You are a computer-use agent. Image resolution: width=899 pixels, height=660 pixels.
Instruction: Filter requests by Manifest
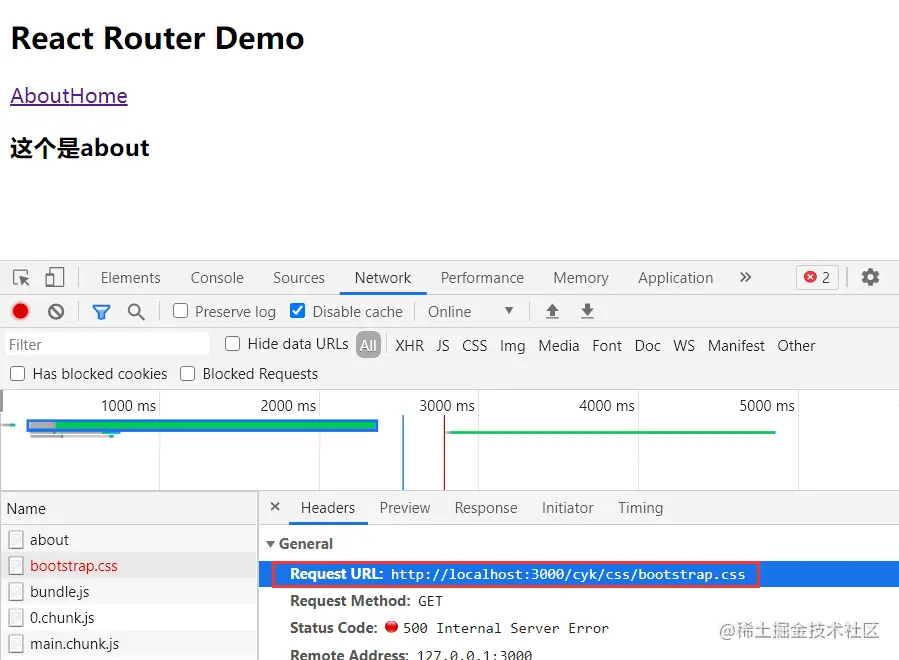[x=736, y=346]
